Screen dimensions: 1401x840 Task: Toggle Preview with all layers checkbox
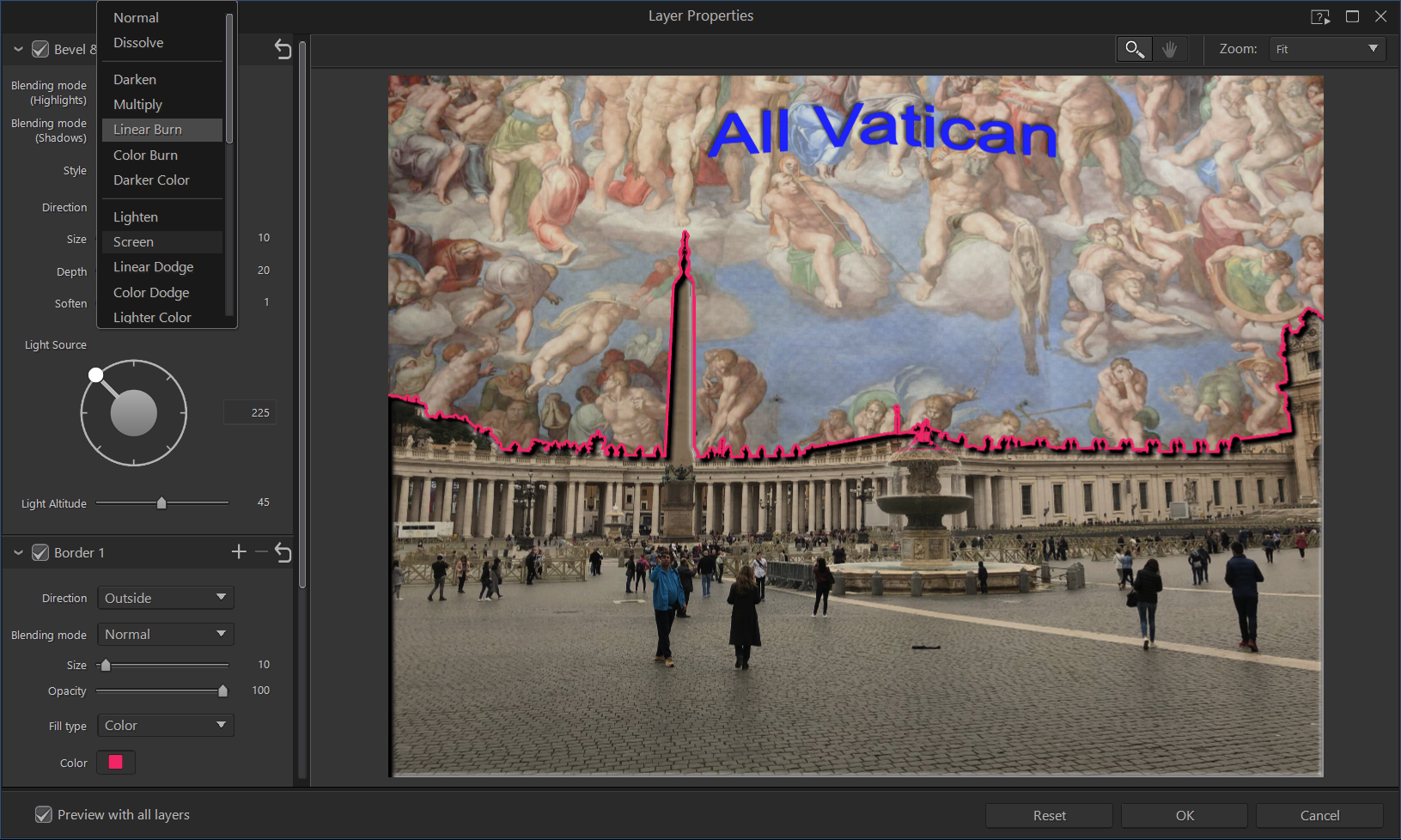click(x=44, y=814)
